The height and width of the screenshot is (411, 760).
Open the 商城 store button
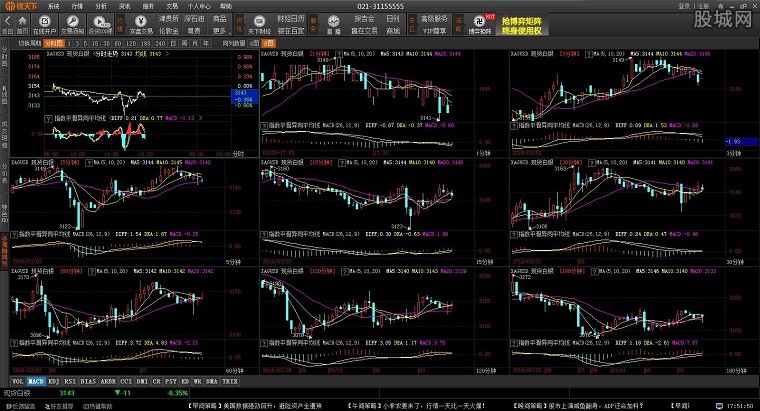(393, 31)
